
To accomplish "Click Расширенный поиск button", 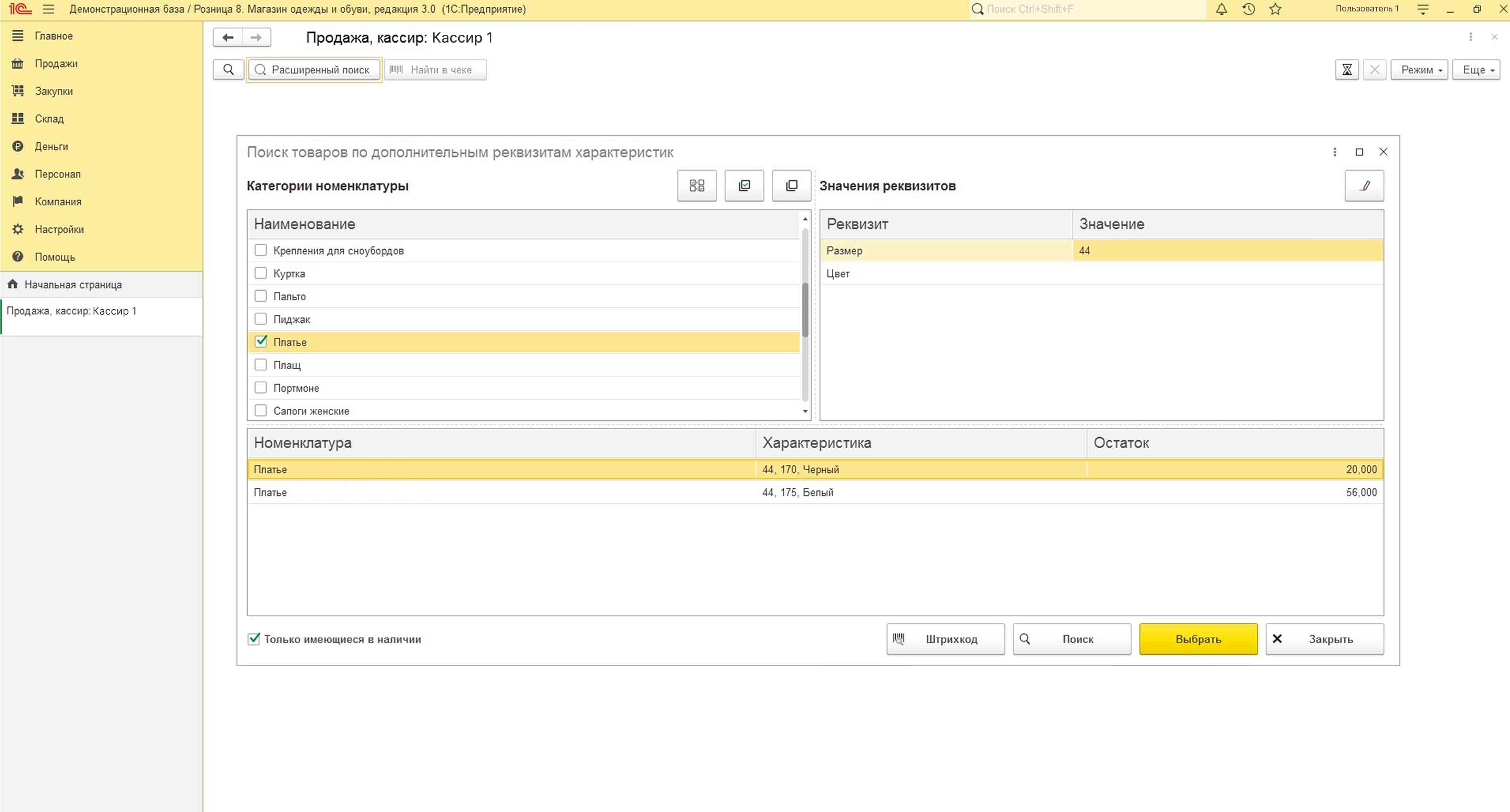I will click(x=314, y=70).
